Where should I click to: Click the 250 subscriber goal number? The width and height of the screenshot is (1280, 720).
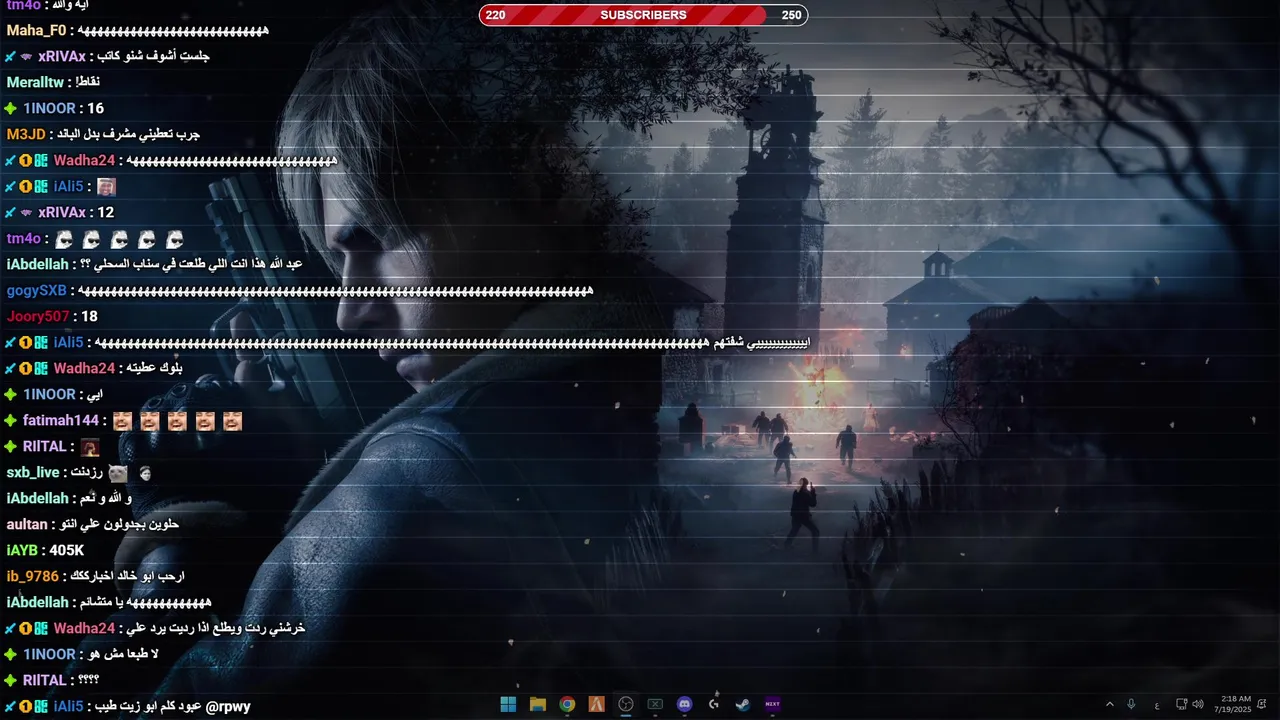(791, 15)
